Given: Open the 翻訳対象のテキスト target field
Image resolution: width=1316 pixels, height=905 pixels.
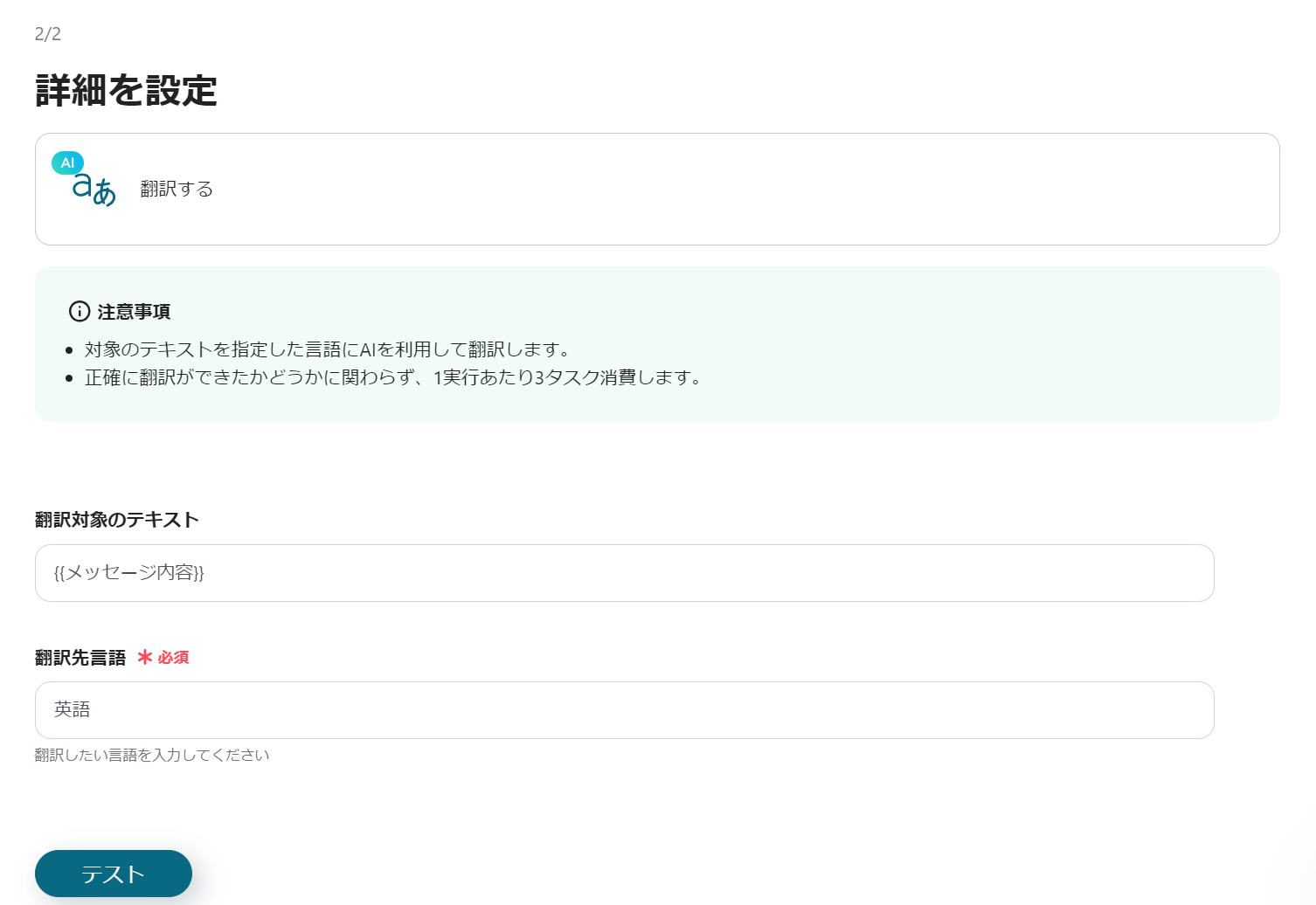Looking at the screenshot, I should [623, 573].
